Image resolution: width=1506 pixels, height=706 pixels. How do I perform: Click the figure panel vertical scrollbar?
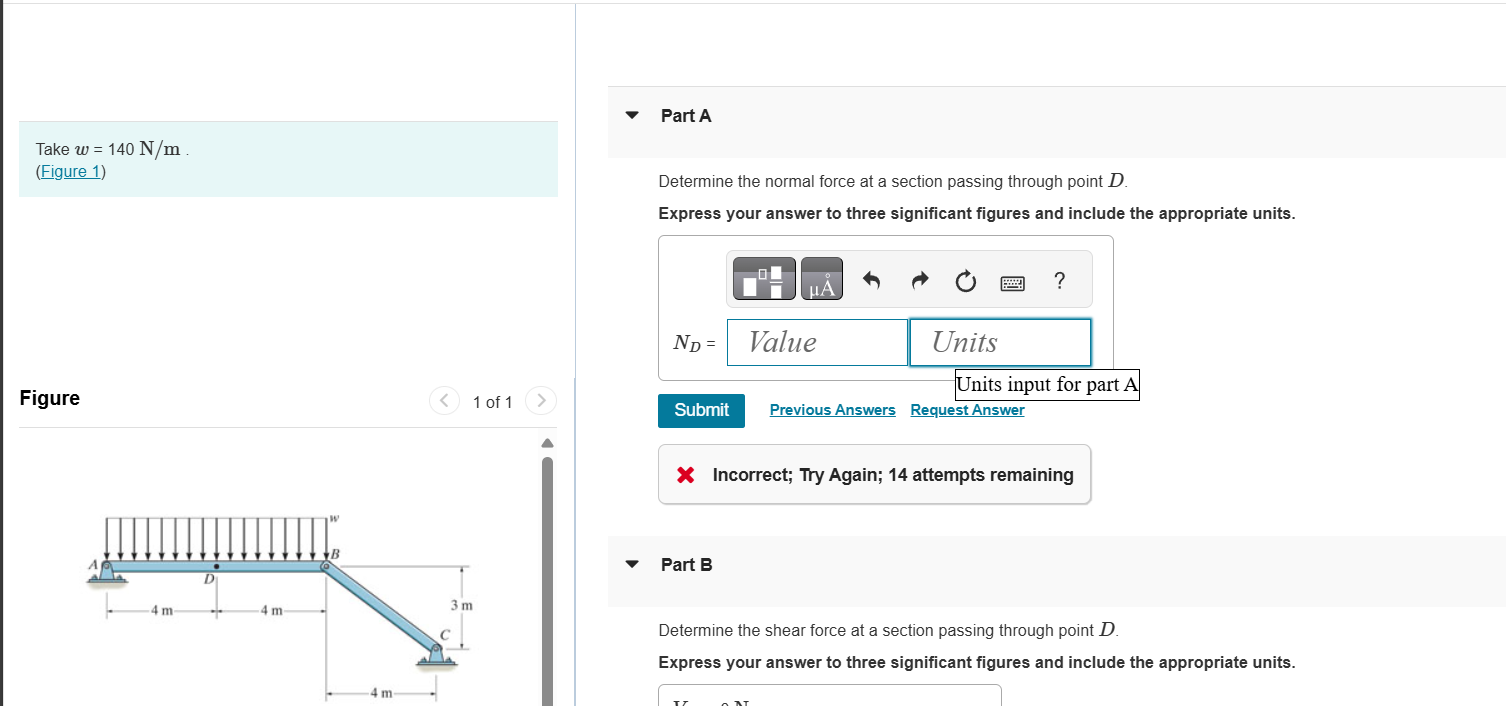[547, 580]
